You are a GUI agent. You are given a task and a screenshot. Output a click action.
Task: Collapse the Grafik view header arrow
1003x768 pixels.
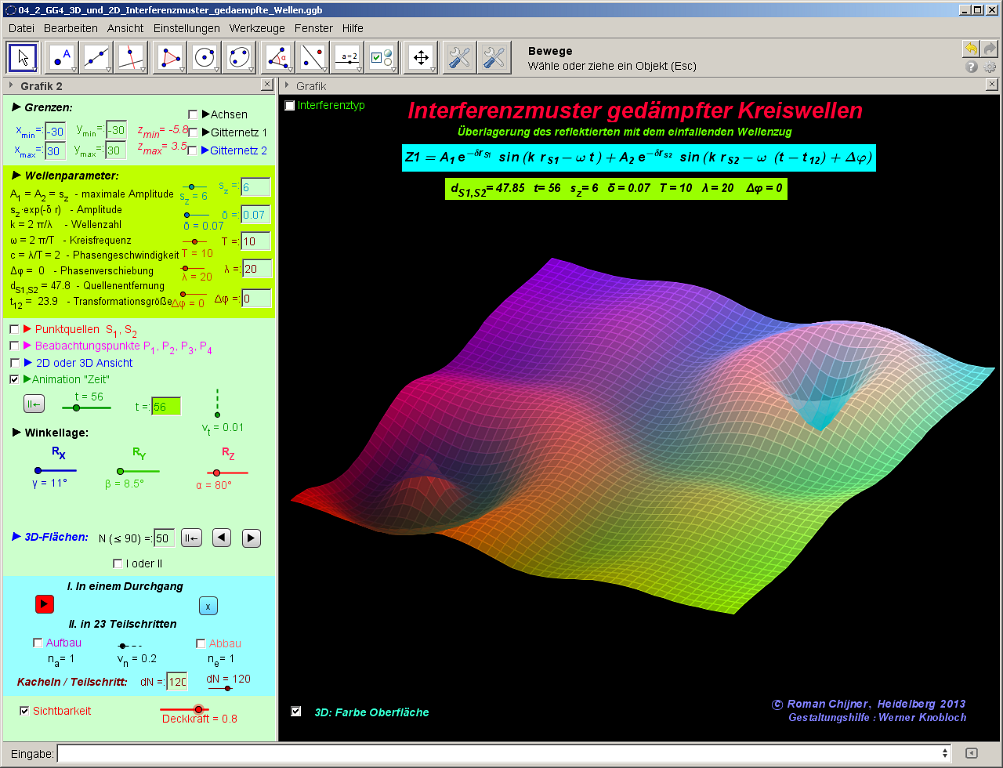click(x=287, y=86)
